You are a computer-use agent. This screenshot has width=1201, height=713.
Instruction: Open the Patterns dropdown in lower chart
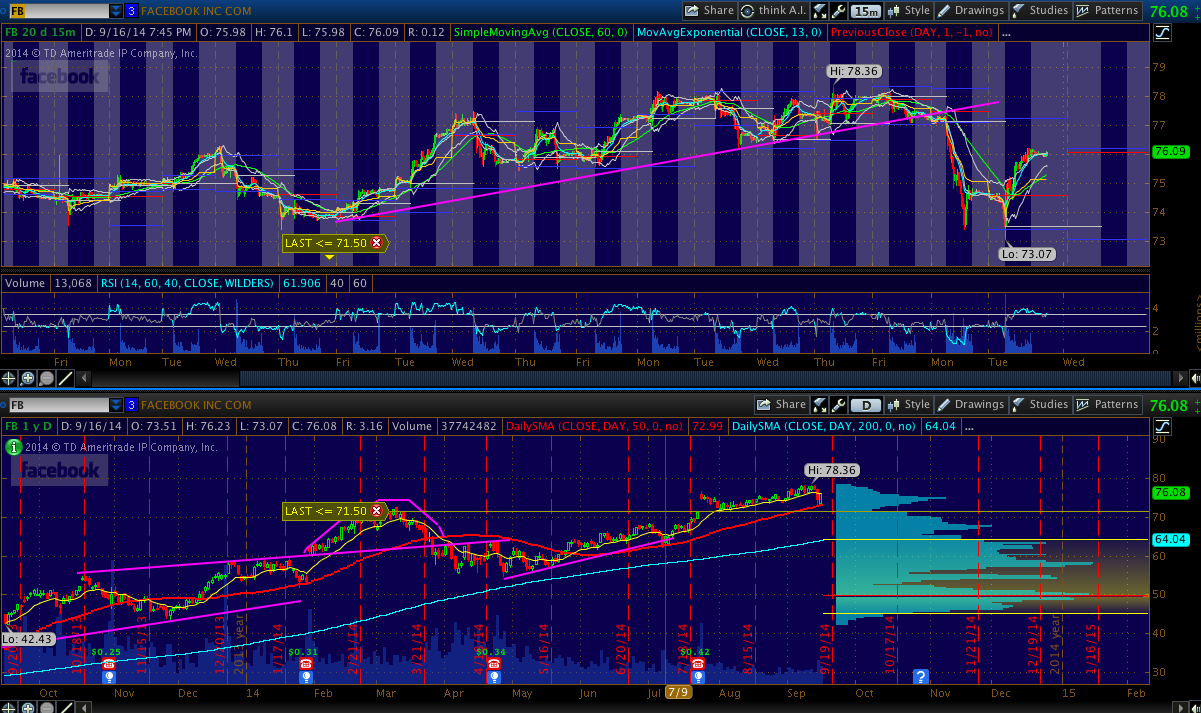click(x=1107, y=405)
